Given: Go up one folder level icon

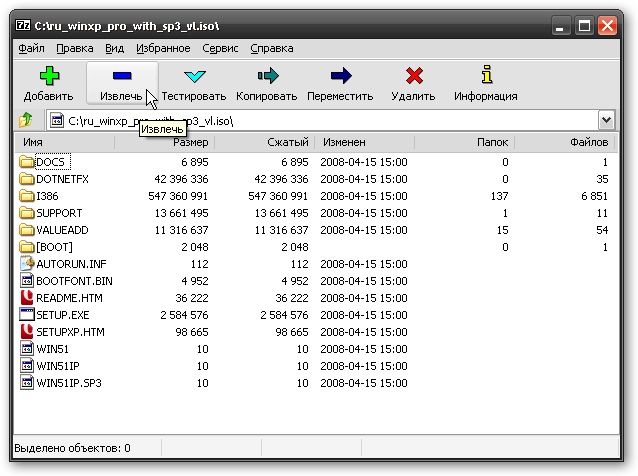Looking at the screenshot, I should click(26, 120).
